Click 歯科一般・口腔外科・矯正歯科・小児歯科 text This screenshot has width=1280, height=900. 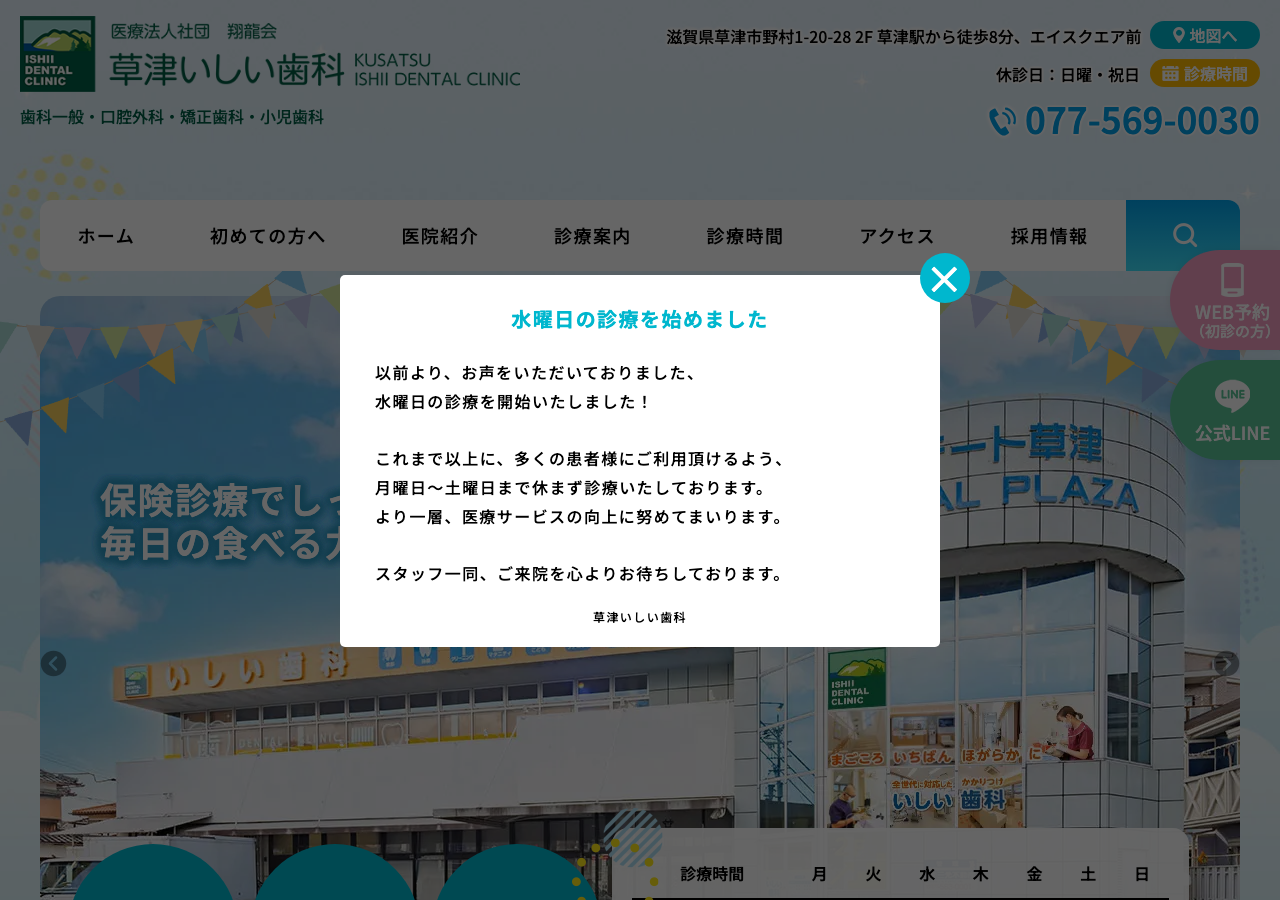click(x=172, y=117)
